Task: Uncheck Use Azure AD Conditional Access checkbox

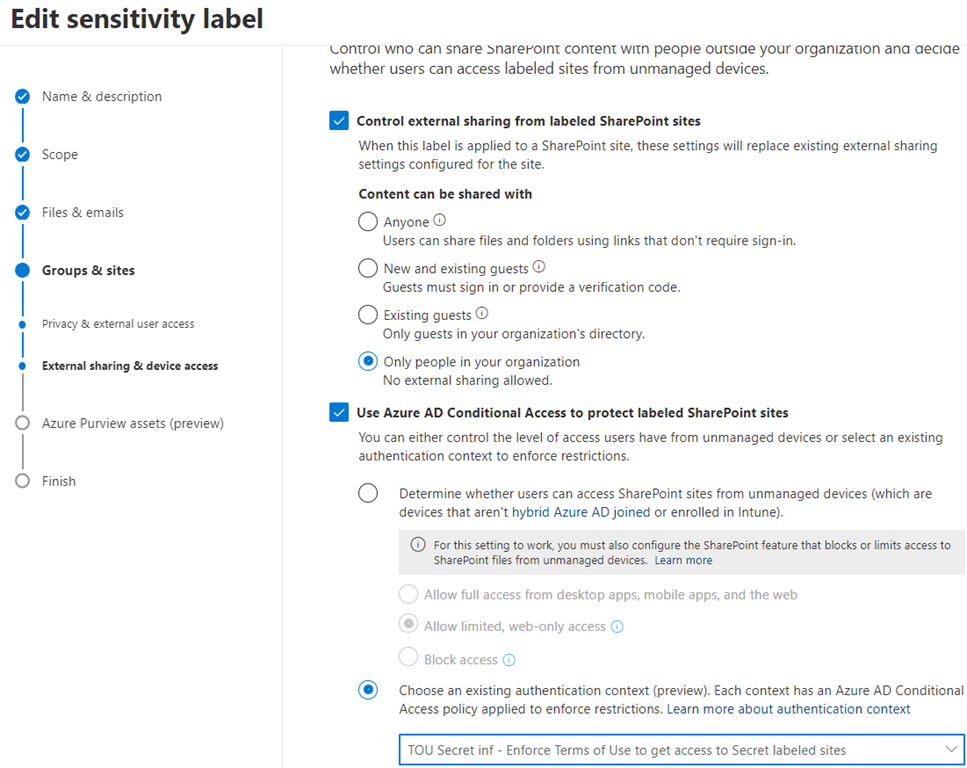Action: pyautogui.click(x=339, y=412)
